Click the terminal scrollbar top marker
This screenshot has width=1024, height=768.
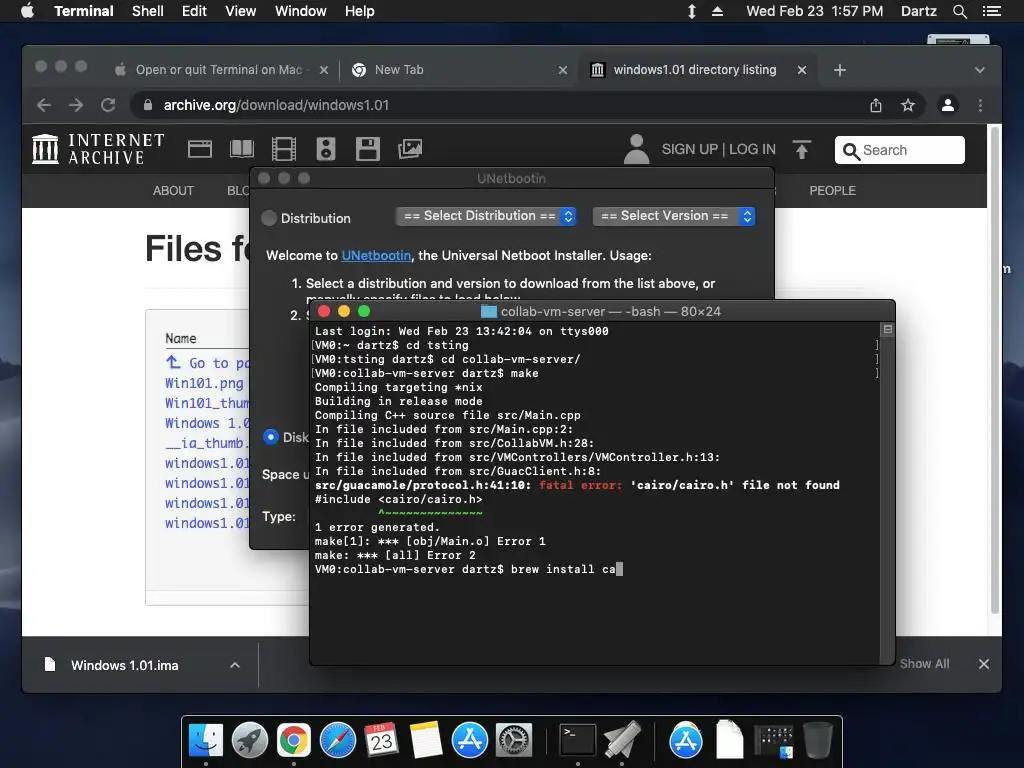[x=887, y=329]
